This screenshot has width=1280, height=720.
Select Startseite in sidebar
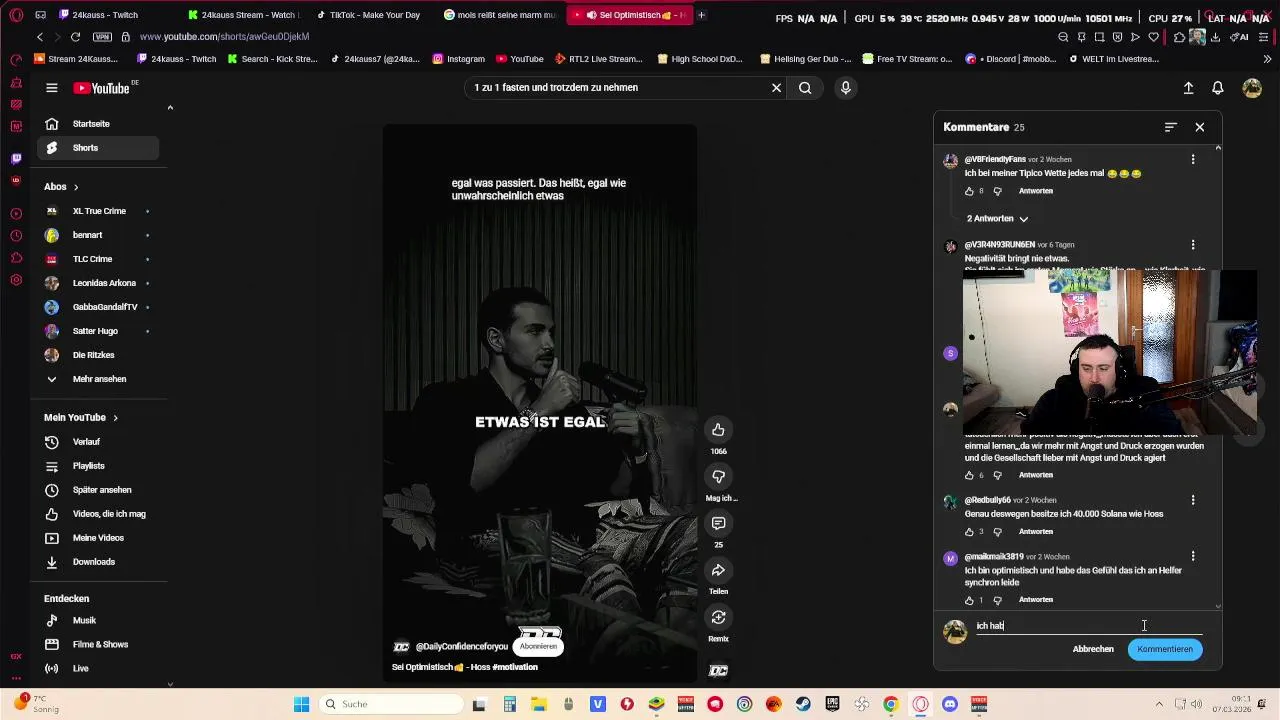(98, 124)
